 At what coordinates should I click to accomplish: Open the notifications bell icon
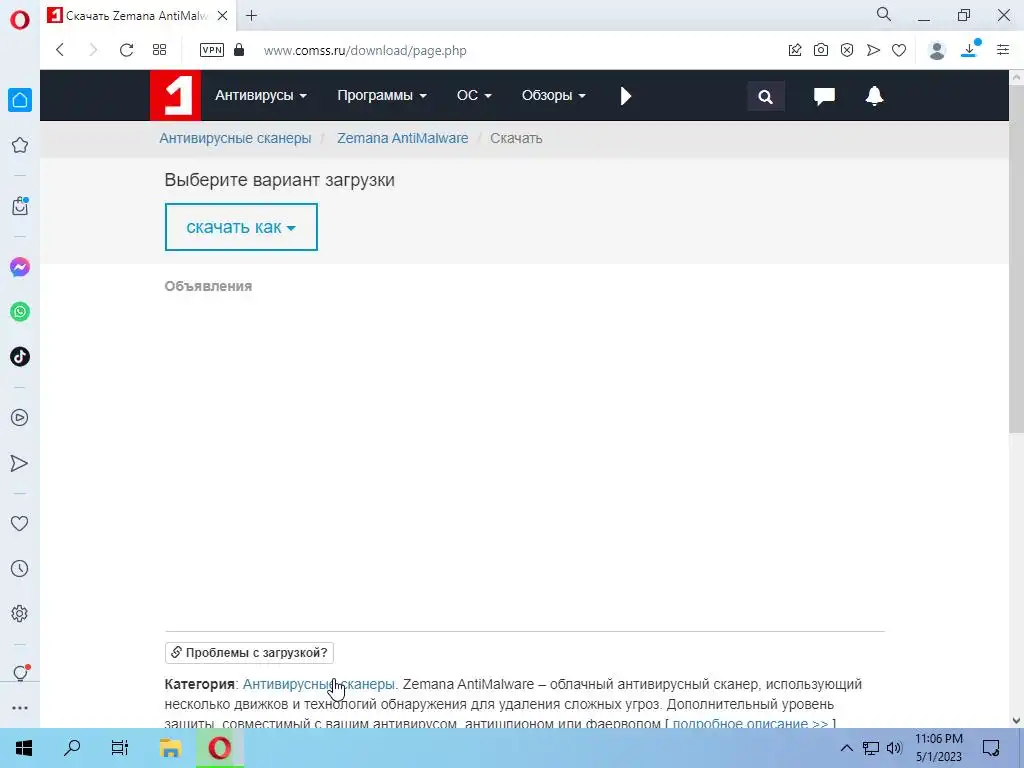coord(874,96)
